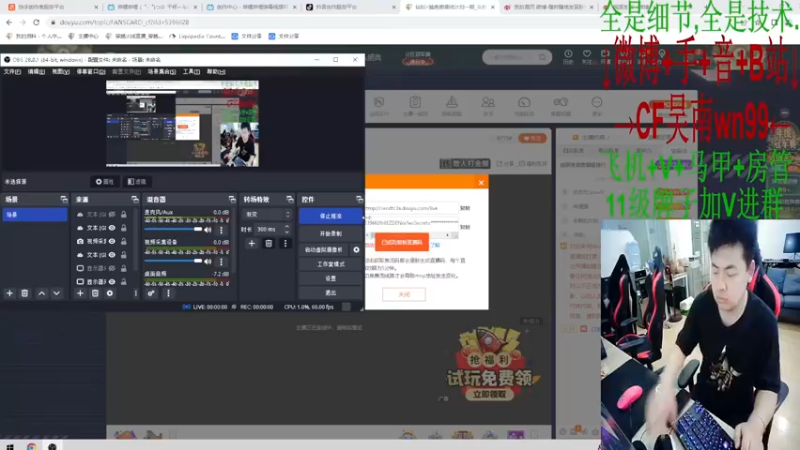Open the 文件 menu in OBS
Screen dimensions: 800x450
[12, 72]
